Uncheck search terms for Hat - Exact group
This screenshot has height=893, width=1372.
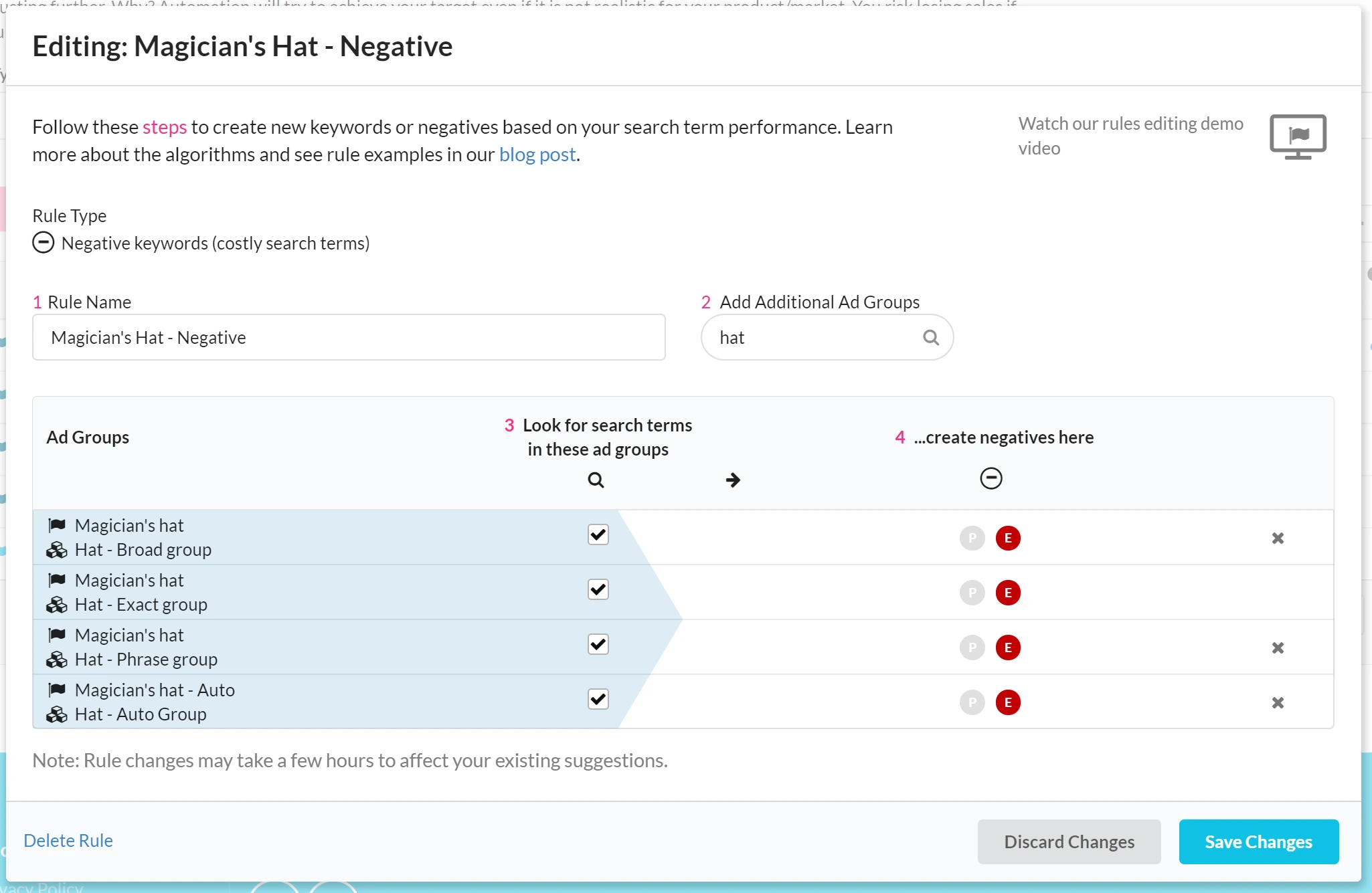tap(598, 589)
